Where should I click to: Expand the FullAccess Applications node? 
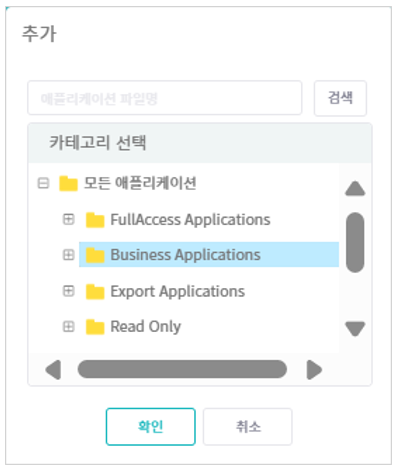click(x=69, y=219)
